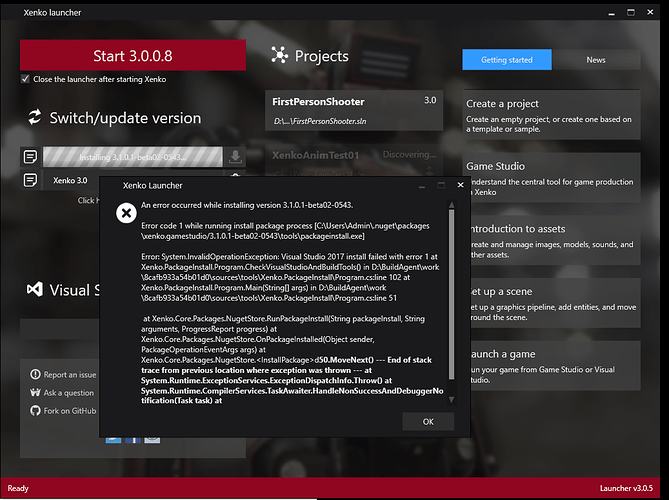Open the Create a project guide
669x500 pixels.
click(x=551, y=115)
